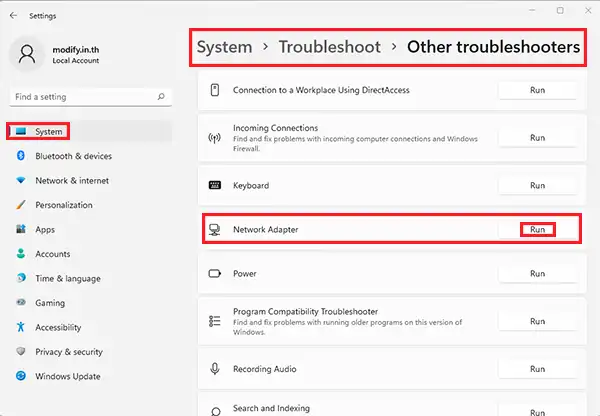Click Troubleshoot in the breadcrumb
The height and width of the screenshot is (416, 600).
click(x=329, y=47)
